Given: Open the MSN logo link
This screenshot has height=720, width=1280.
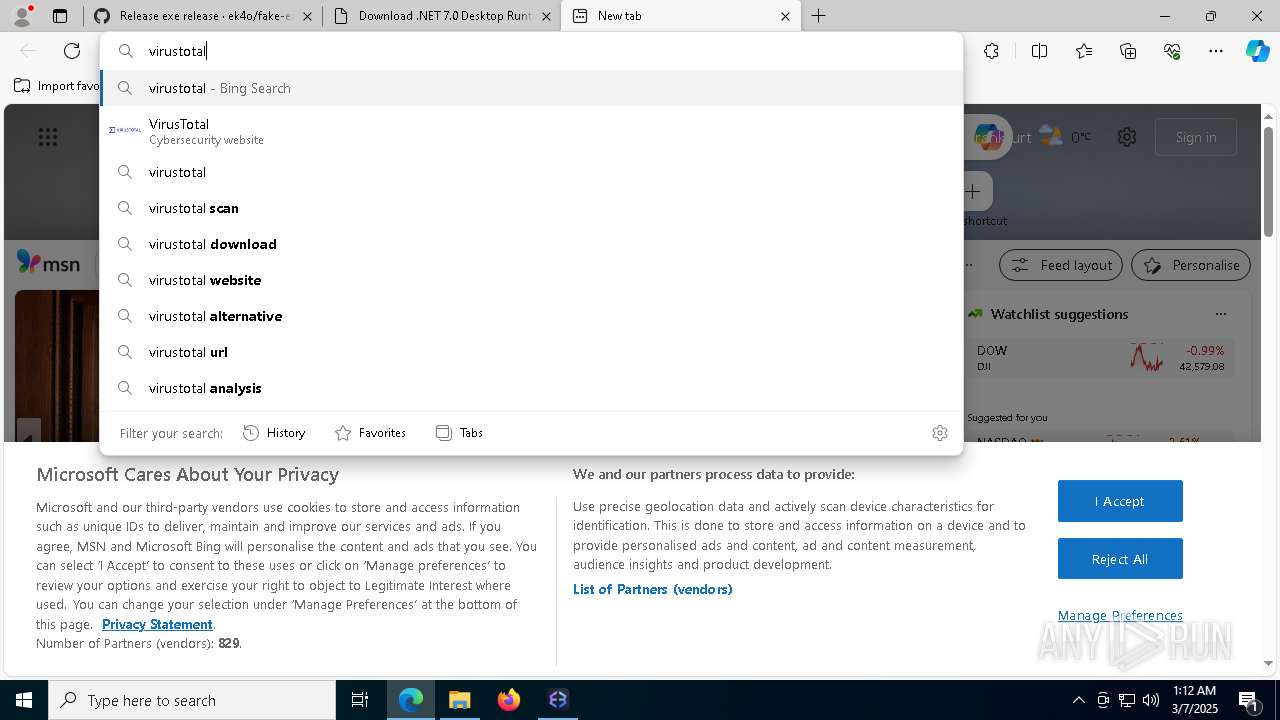Looking at the screenshot, I should click(48, 263).
